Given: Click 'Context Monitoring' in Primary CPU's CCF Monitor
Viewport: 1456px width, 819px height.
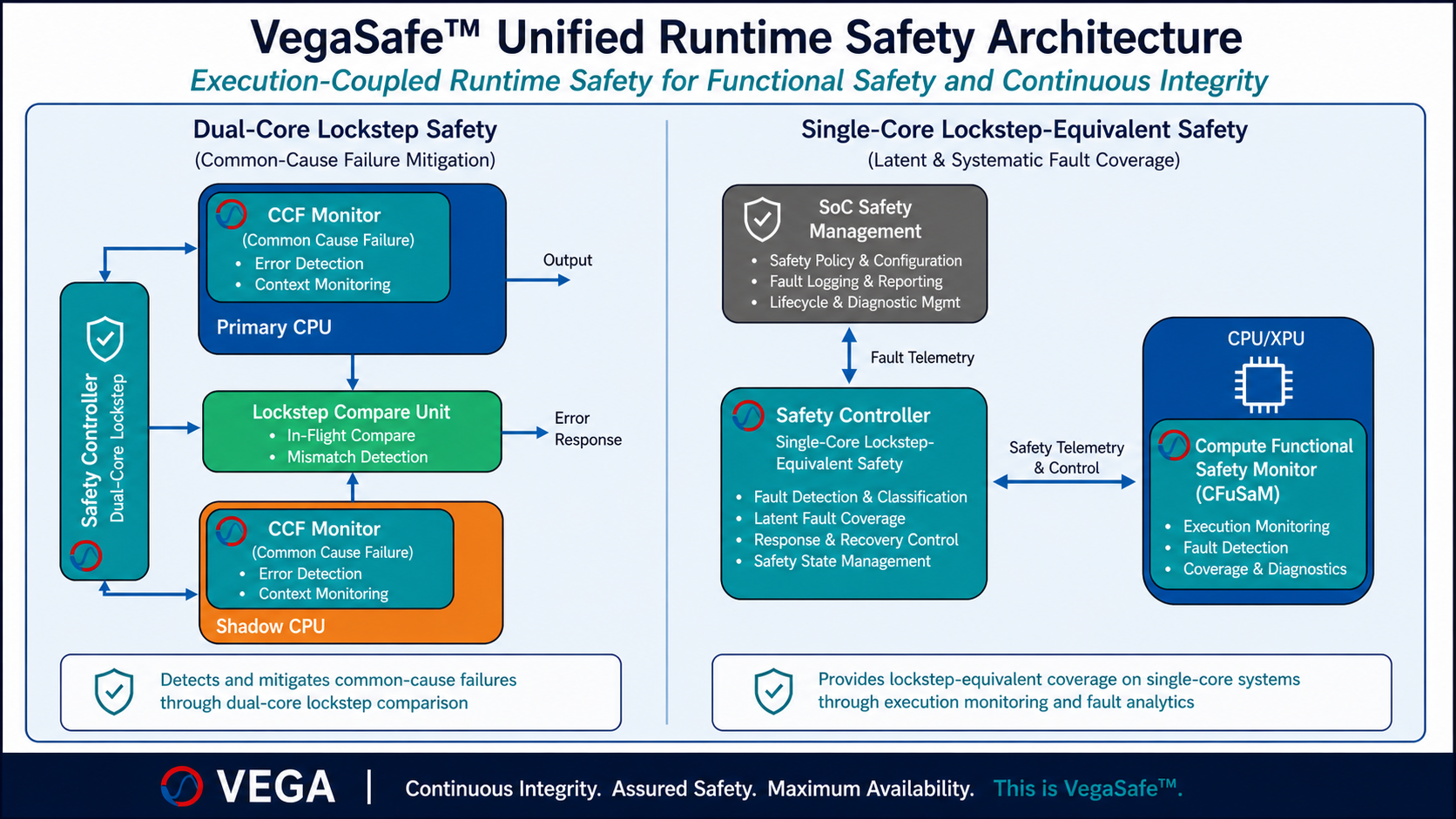Looking at the screenshot, I should coord(322,285).
